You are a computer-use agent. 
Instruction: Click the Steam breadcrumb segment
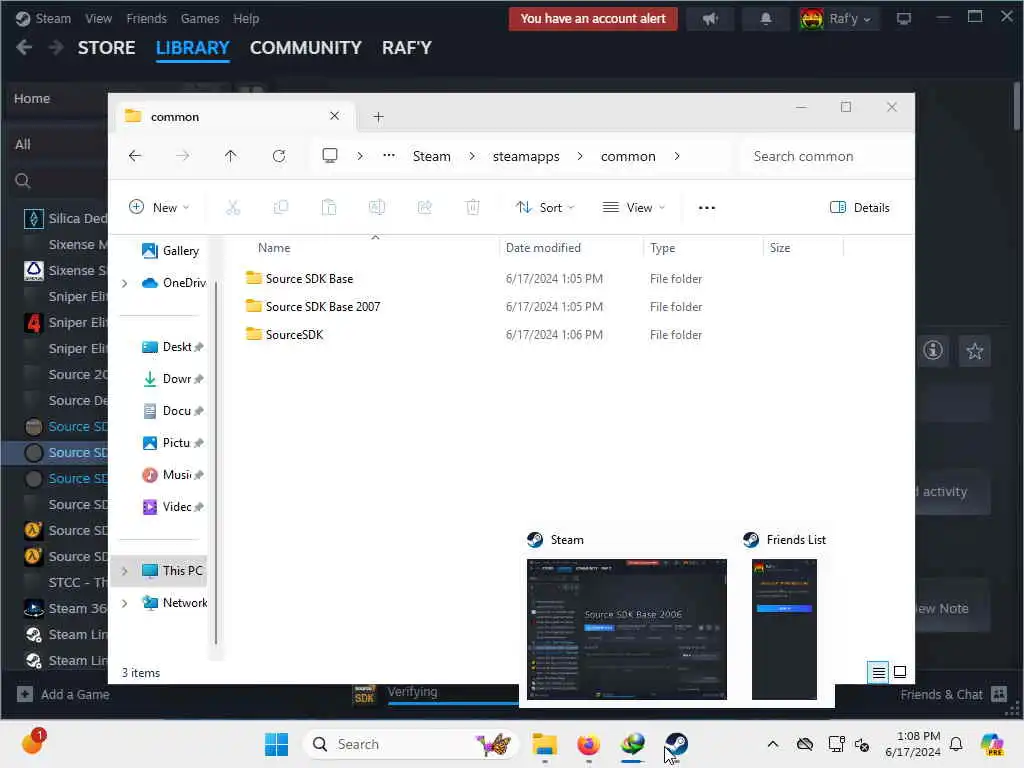431,156
